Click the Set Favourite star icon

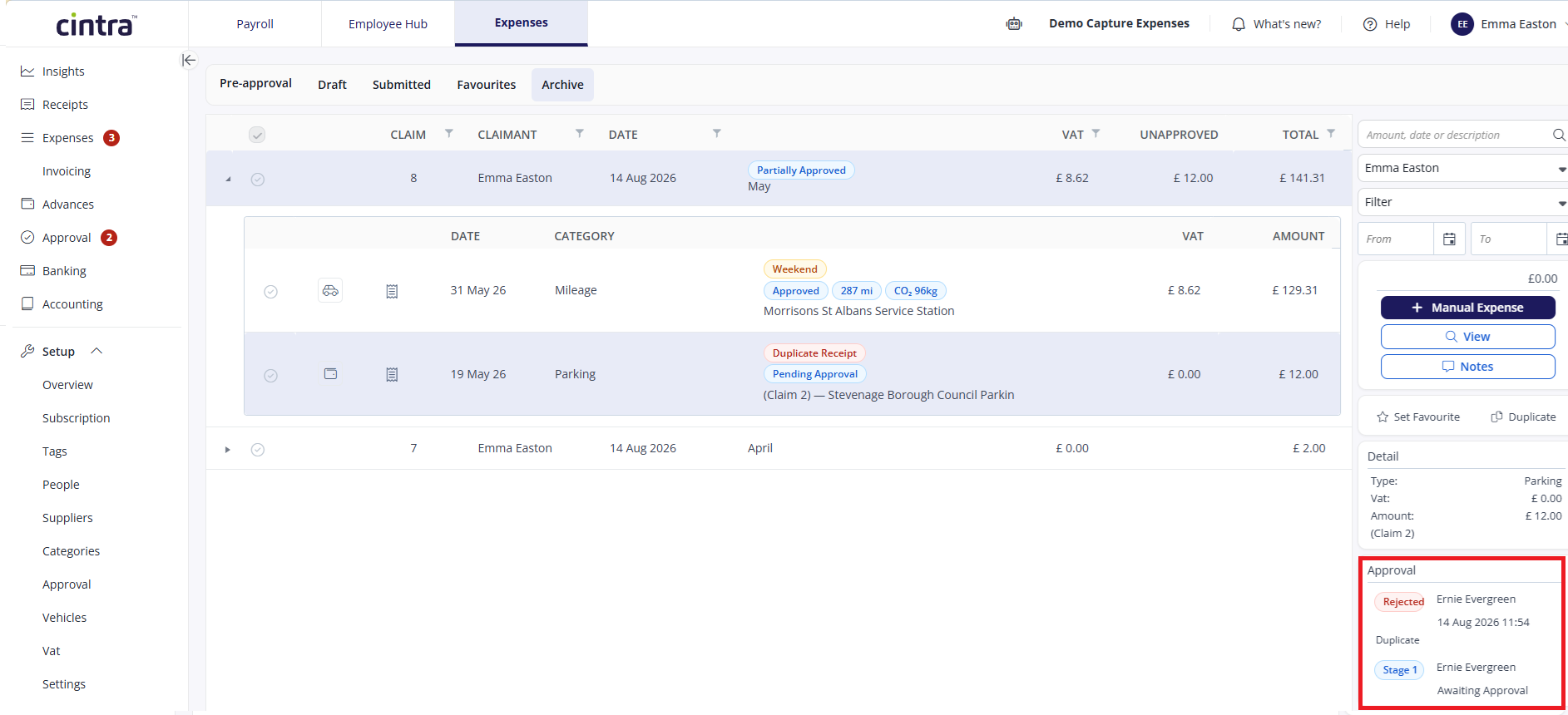click(x=1383, y=417)
